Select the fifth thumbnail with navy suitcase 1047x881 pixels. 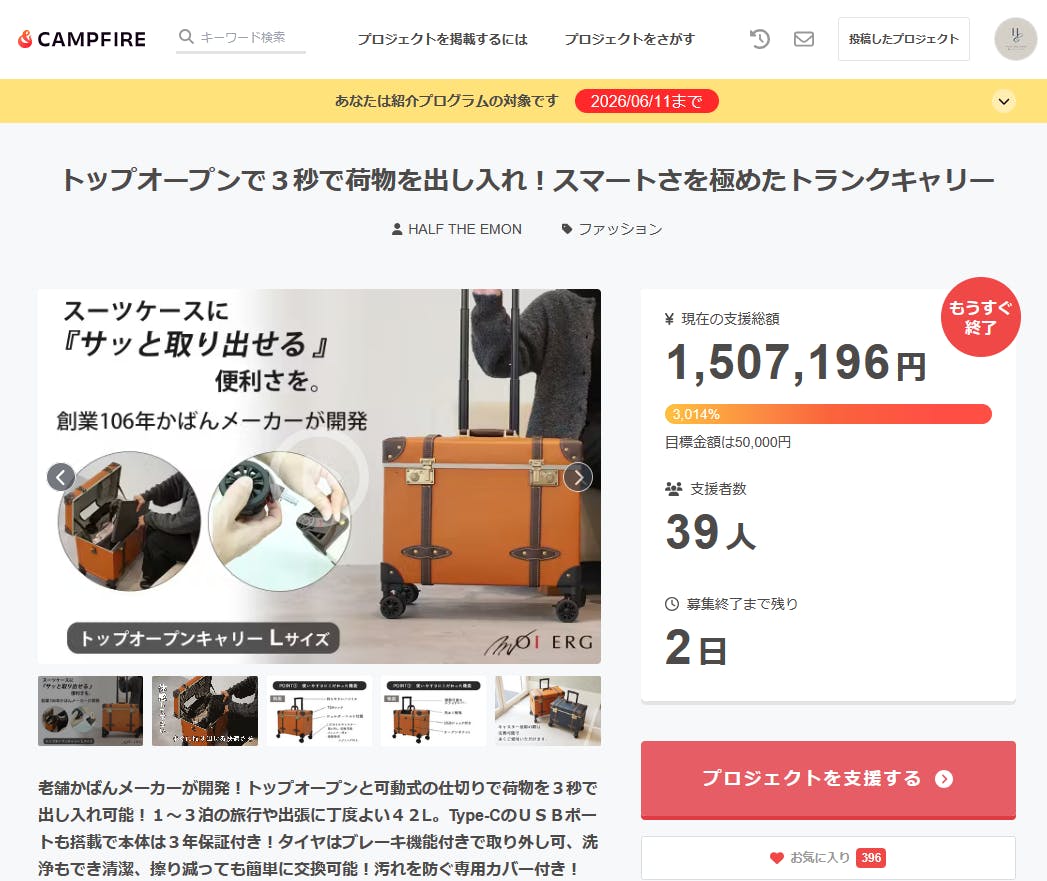548,711
